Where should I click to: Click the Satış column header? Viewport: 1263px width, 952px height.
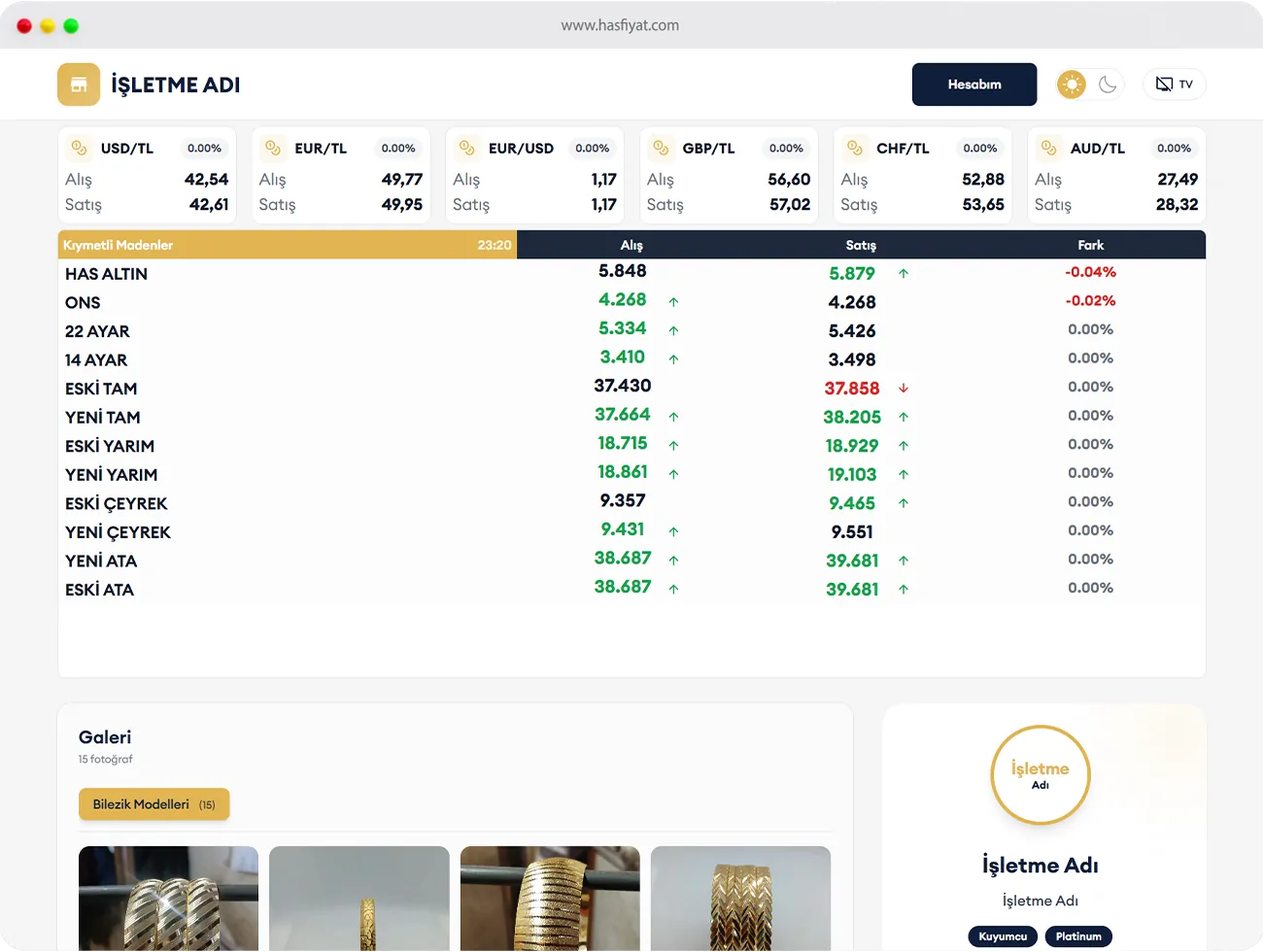pyautogui.click(x=861, y=245)
